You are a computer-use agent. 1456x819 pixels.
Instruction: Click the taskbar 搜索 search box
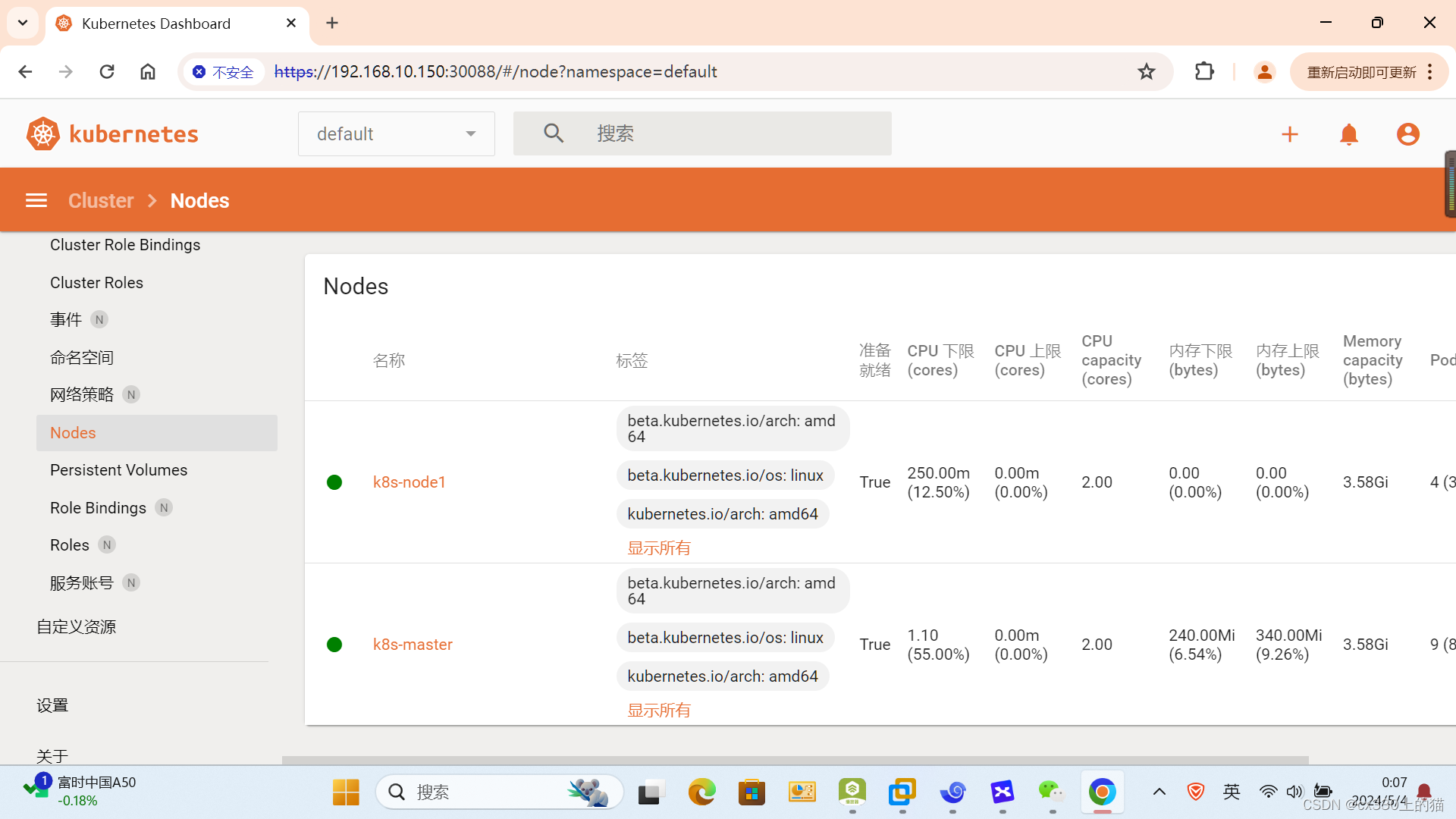click(500, 792)
